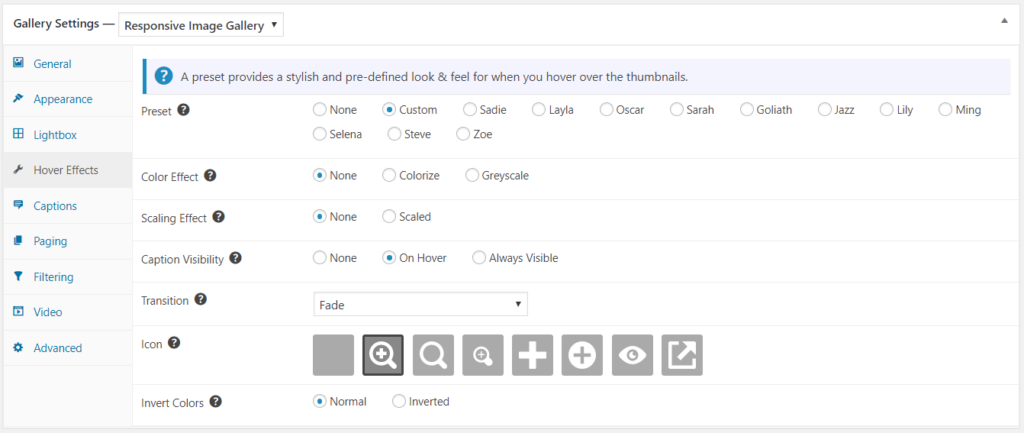1024x433 pixels.
Task: Set Caption Visibility to On Hover
Action: tap(389, 257)
